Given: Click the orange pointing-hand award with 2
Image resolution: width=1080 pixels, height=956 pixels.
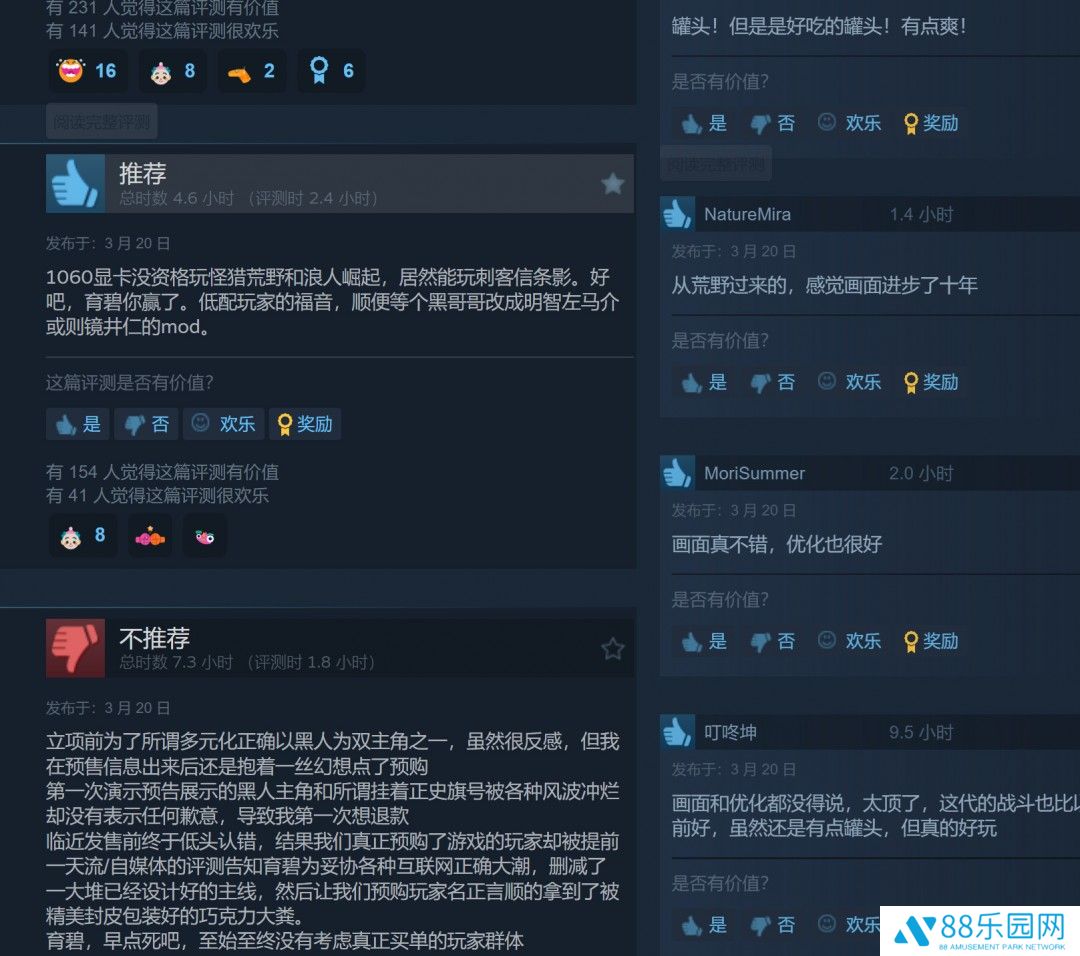Looking at the screenshot, I should (x=251, y=71).
